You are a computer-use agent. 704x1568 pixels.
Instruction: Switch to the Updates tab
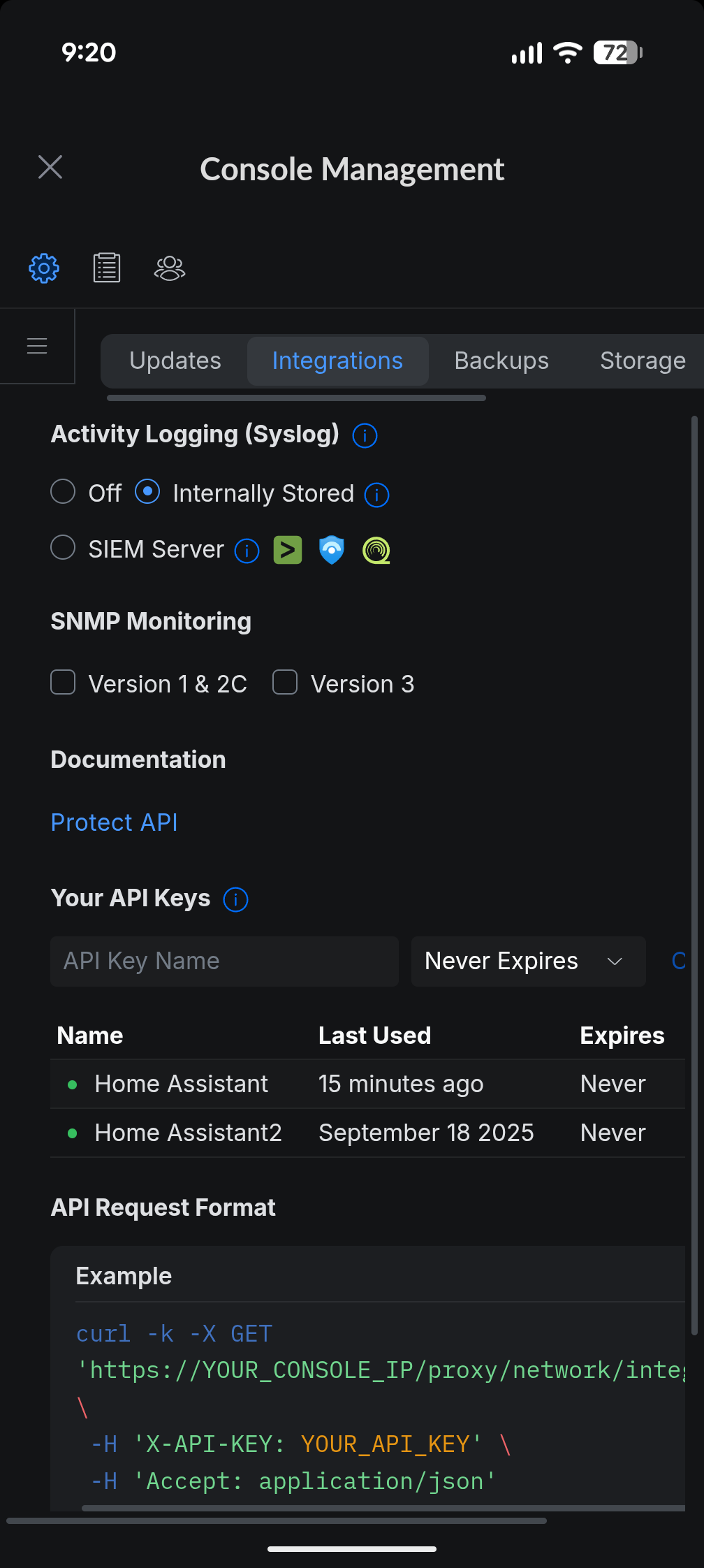click(x=175, y=361)
